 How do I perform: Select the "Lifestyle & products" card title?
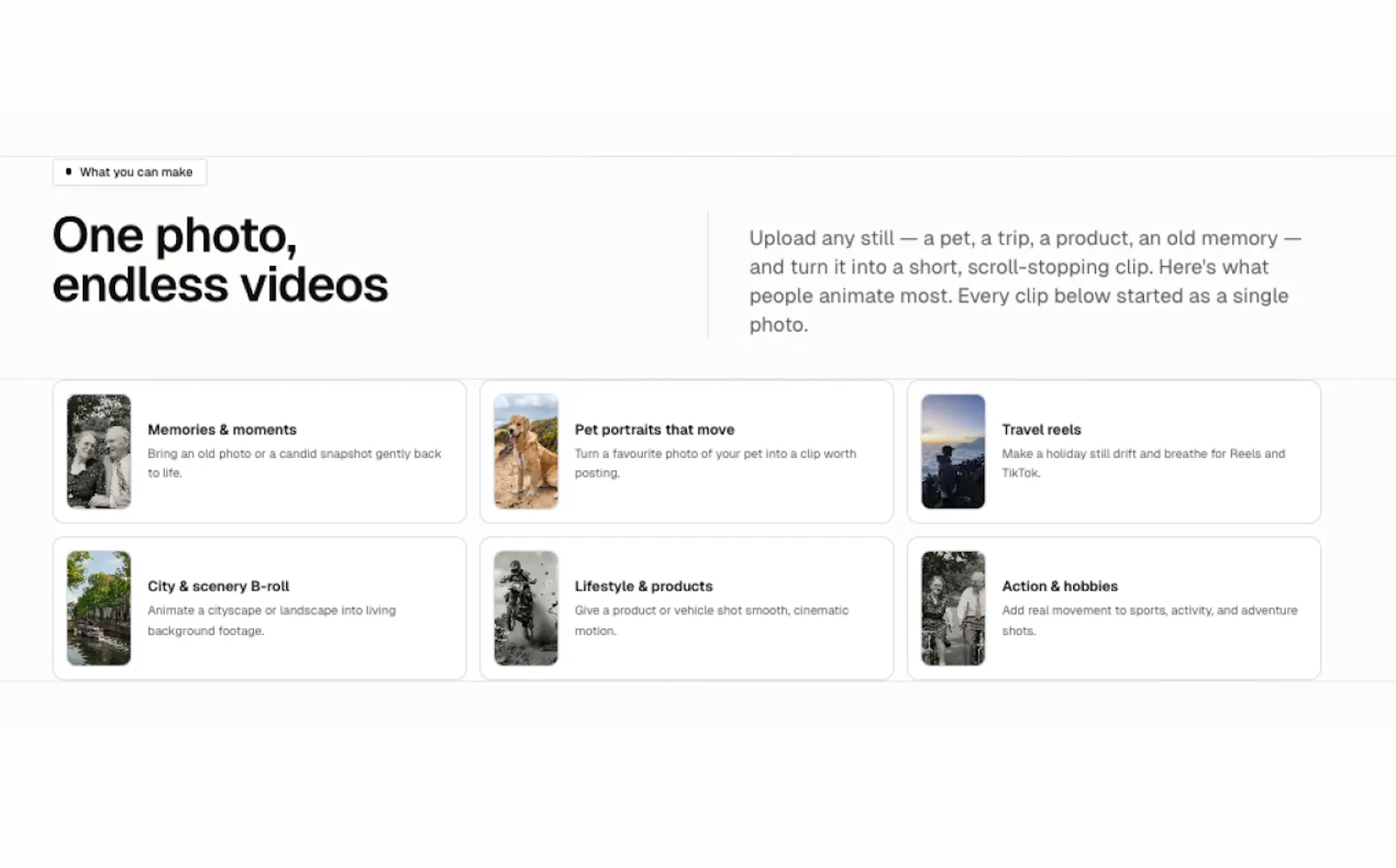coord(643,586)
